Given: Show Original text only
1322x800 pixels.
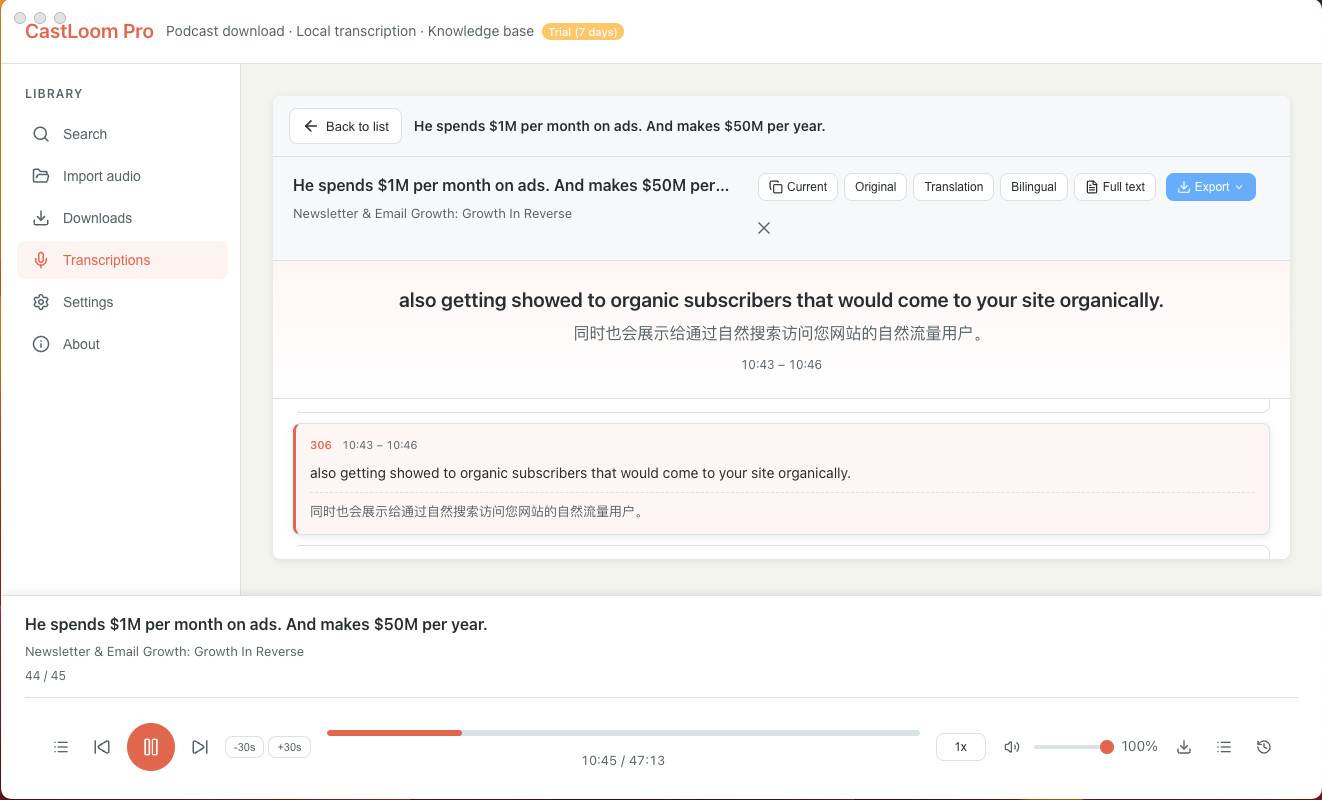Looking at the screenshot, I should 875,187.
